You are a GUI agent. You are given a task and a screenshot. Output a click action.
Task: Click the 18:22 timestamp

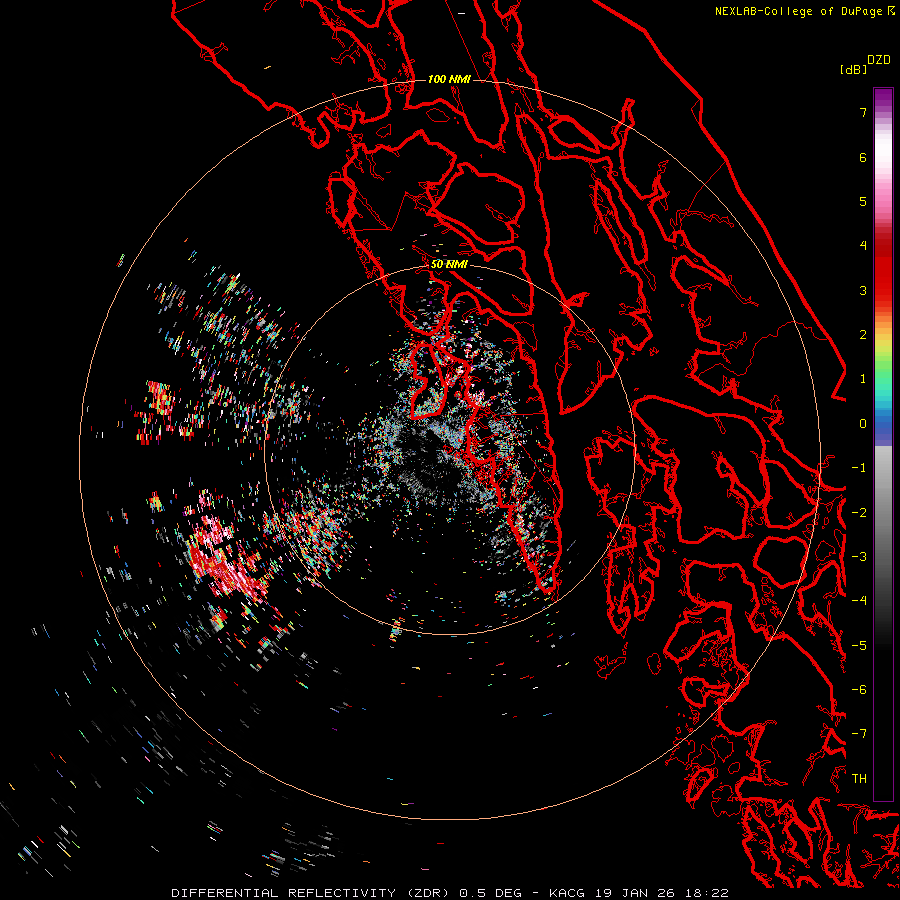tap(707, 893)
